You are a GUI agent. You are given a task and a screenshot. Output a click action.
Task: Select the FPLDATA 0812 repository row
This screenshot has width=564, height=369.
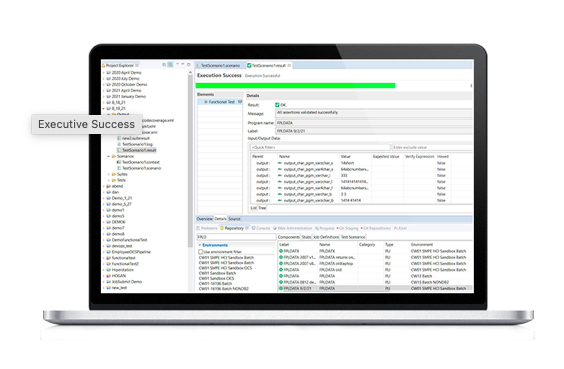point(376,282)
